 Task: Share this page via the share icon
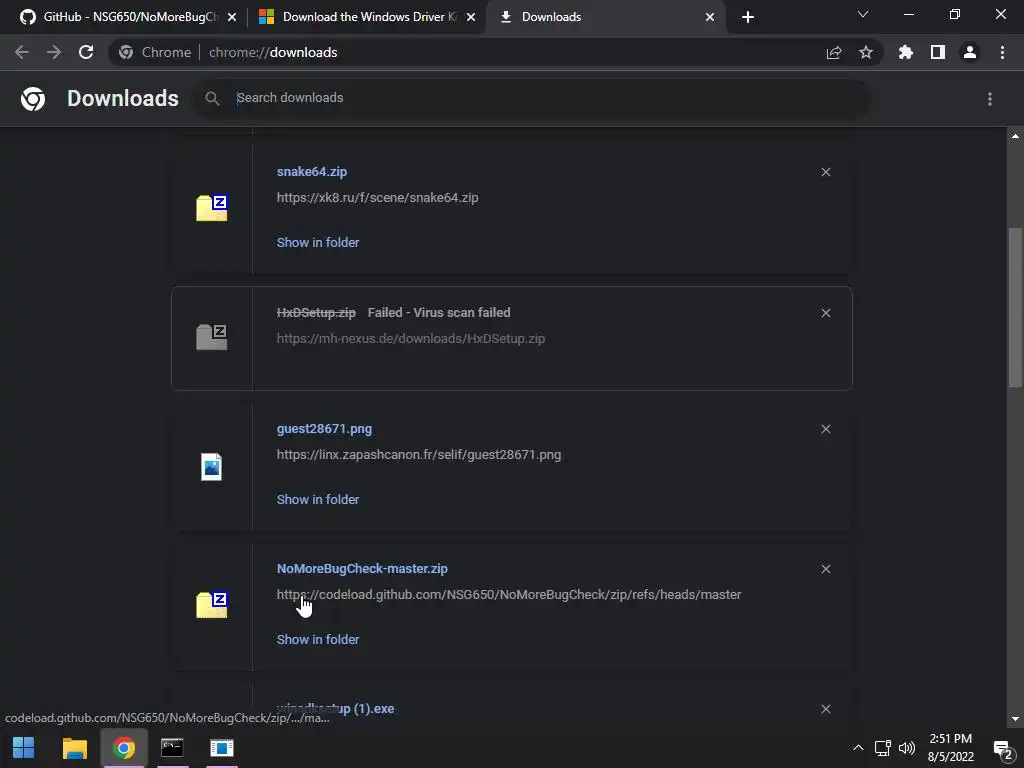tap(834, 53)
